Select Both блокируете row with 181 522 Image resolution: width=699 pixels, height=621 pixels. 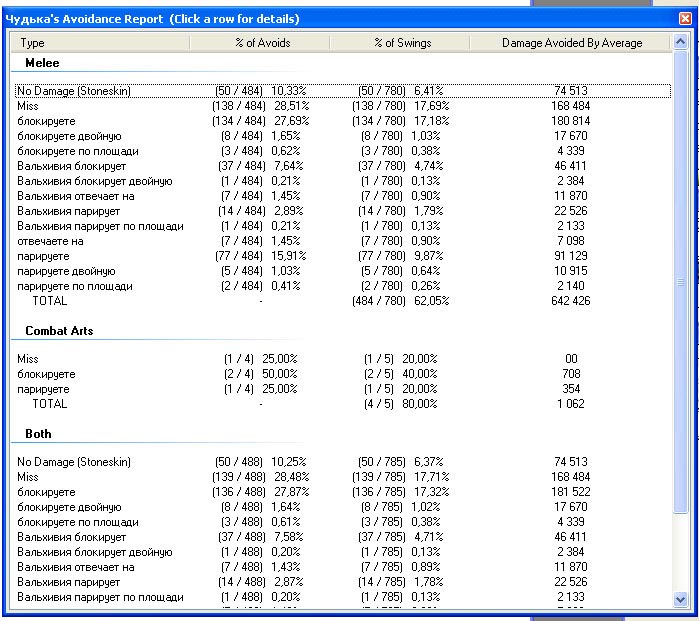342,492
